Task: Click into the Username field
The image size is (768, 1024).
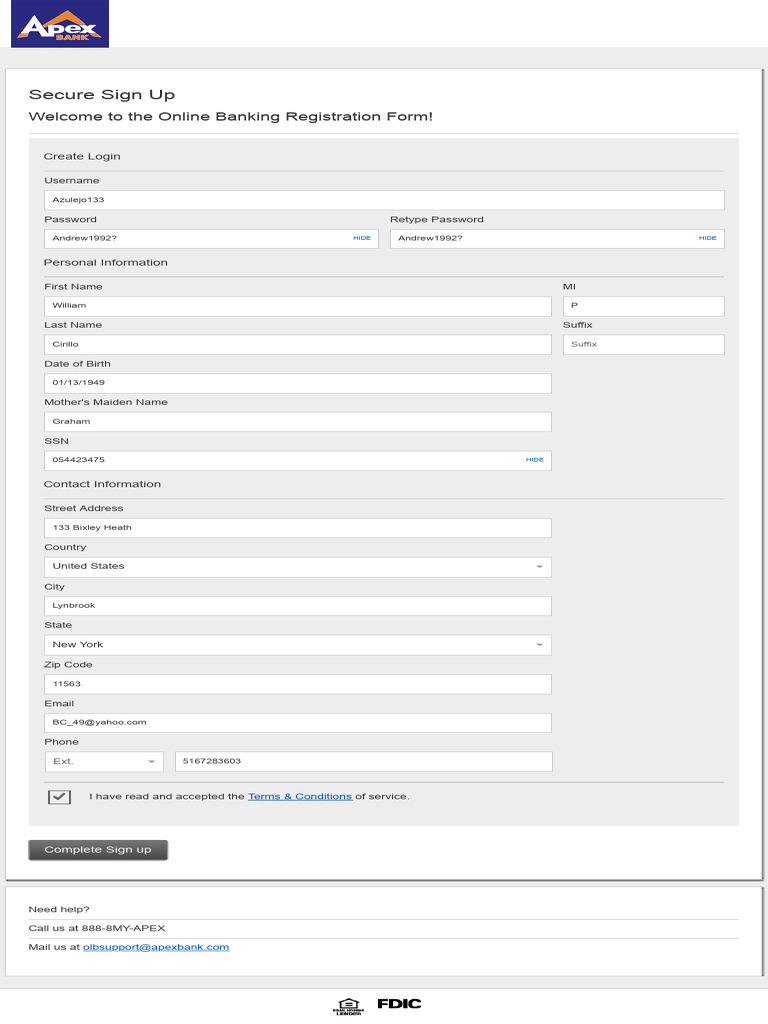Action: click(x=384, y=200)
